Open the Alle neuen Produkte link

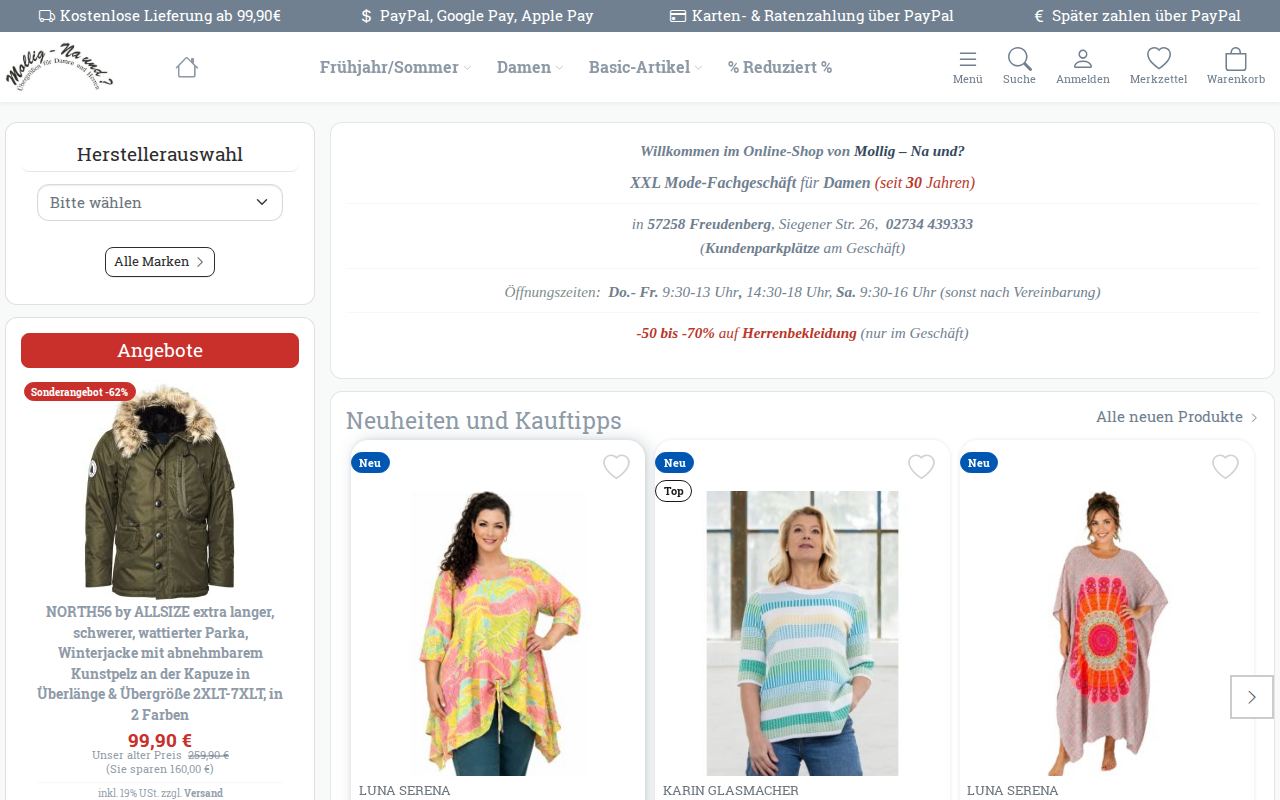[x=1177, y=417]
